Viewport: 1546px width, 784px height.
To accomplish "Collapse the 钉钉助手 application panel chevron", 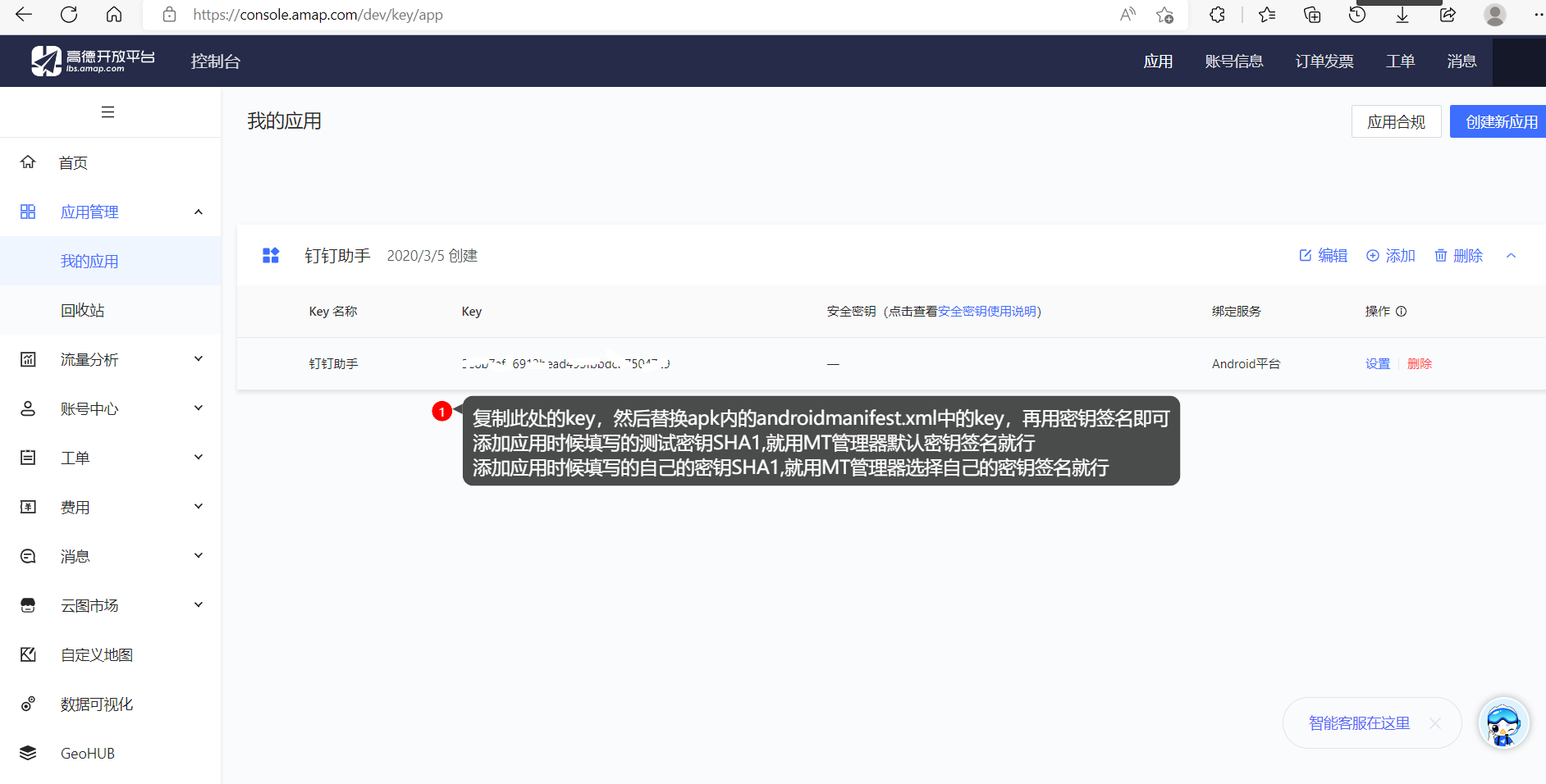I will tap(1511, 256).
